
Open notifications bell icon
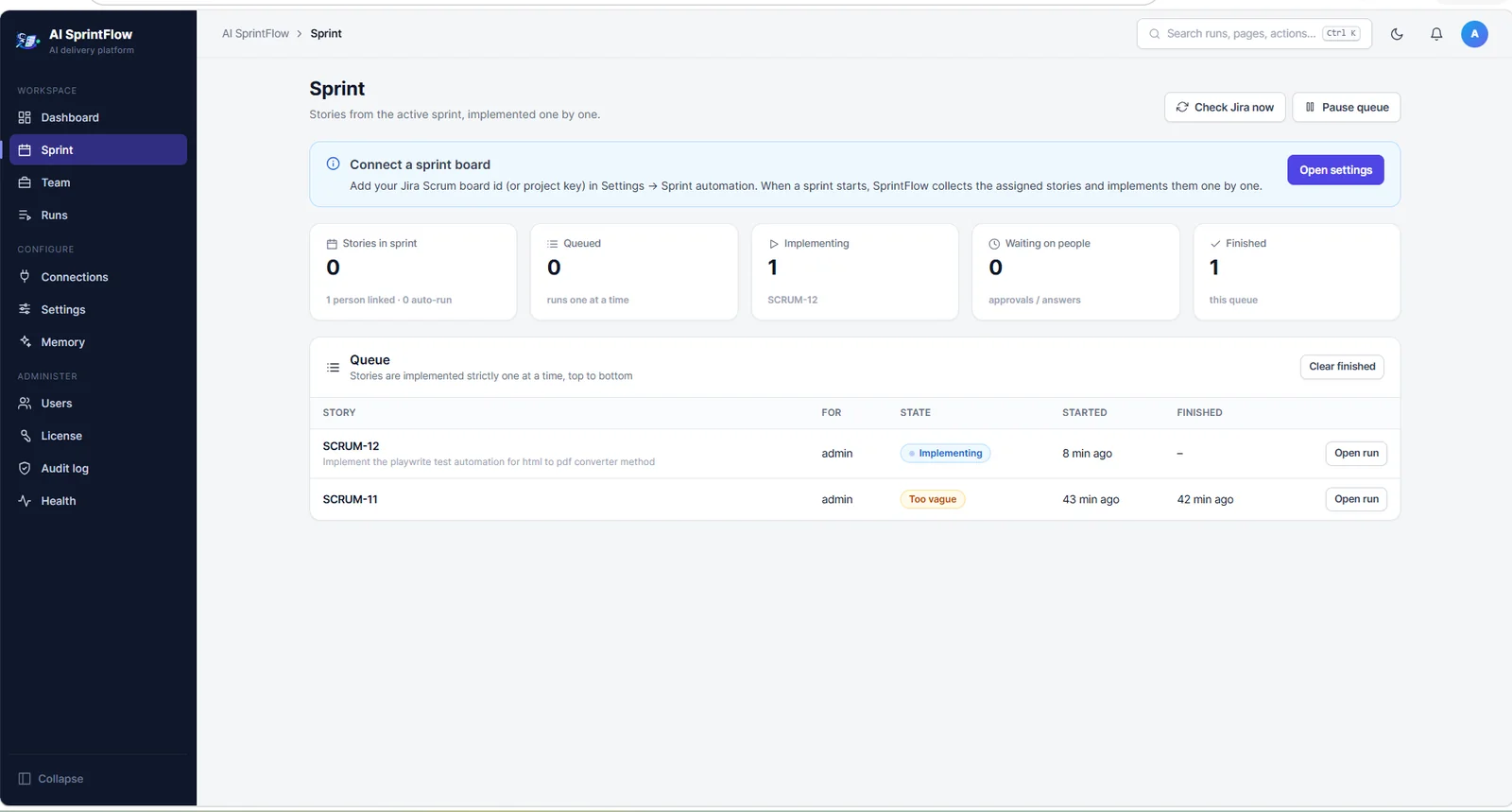pyautogui.click(x=1436, y=34)
